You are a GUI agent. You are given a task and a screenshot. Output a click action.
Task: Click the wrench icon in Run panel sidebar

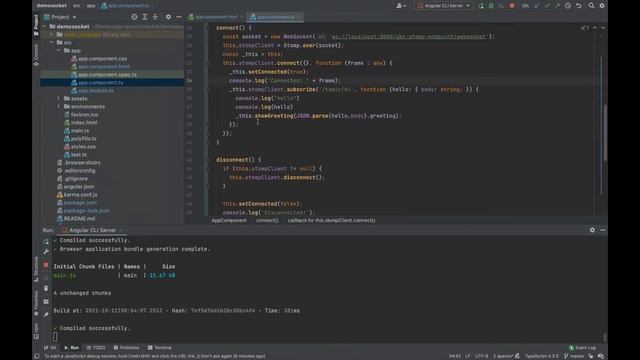click(46, 252)
